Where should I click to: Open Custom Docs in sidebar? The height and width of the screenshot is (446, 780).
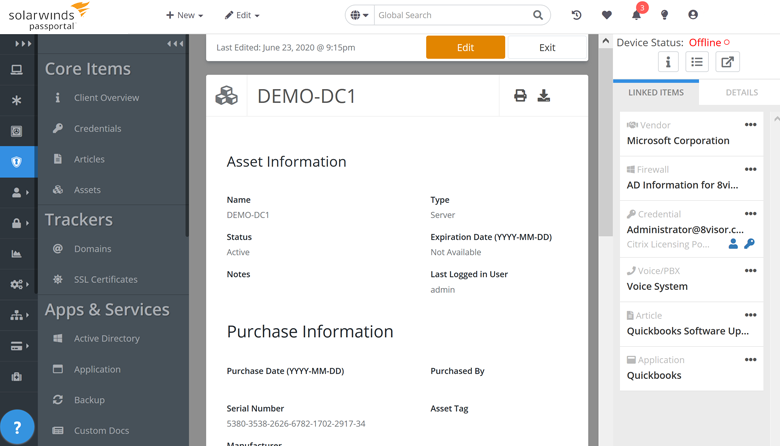(101, 431)
